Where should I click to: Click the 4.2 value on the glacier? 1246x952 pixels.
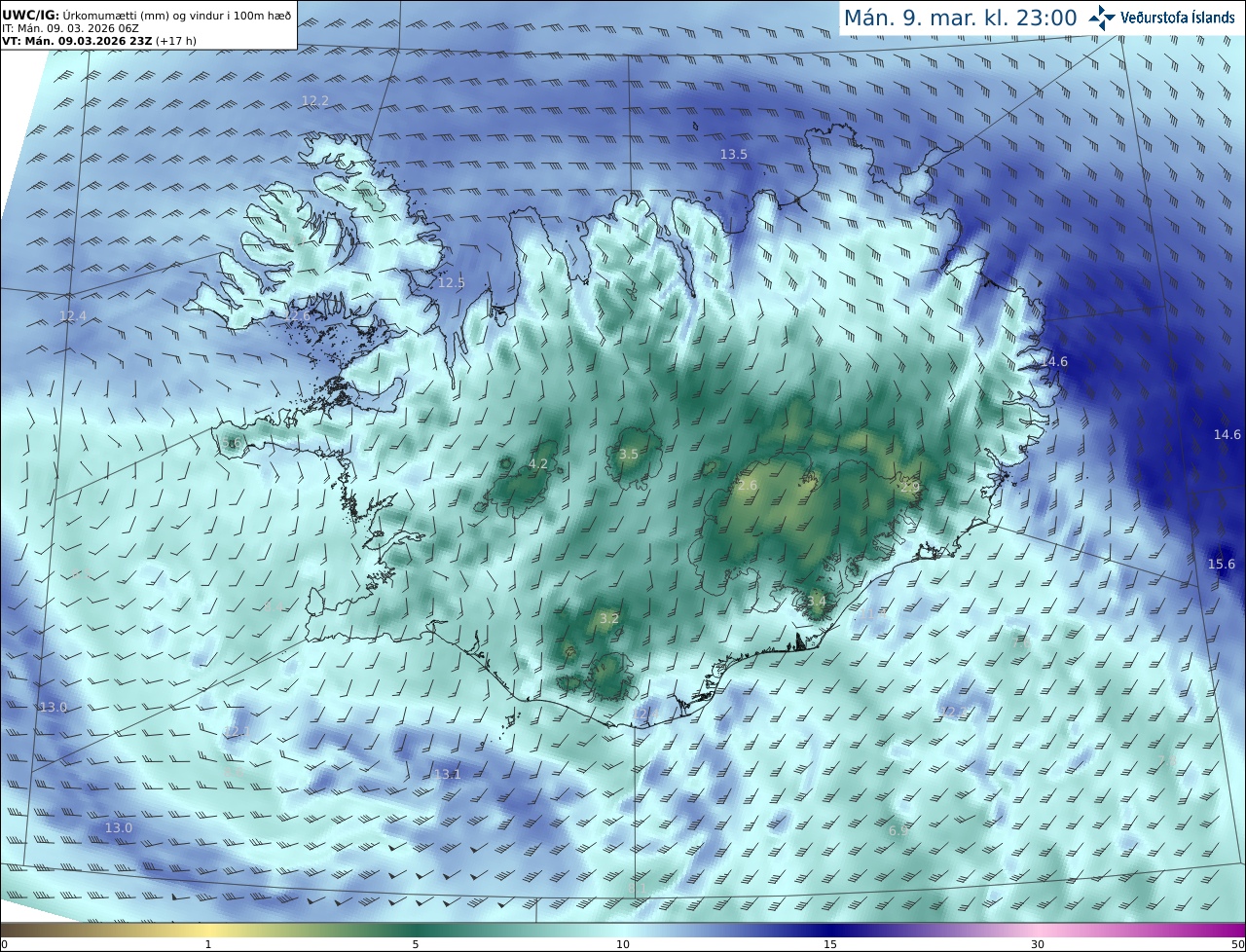(x=537, y=464)
